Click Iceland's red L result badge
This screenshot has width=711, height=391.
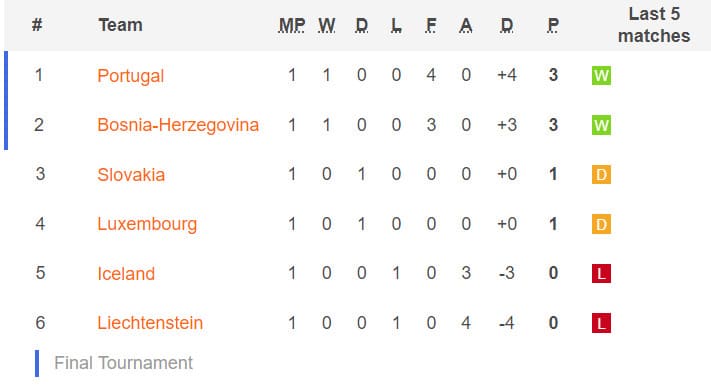(x=601, y=274)
